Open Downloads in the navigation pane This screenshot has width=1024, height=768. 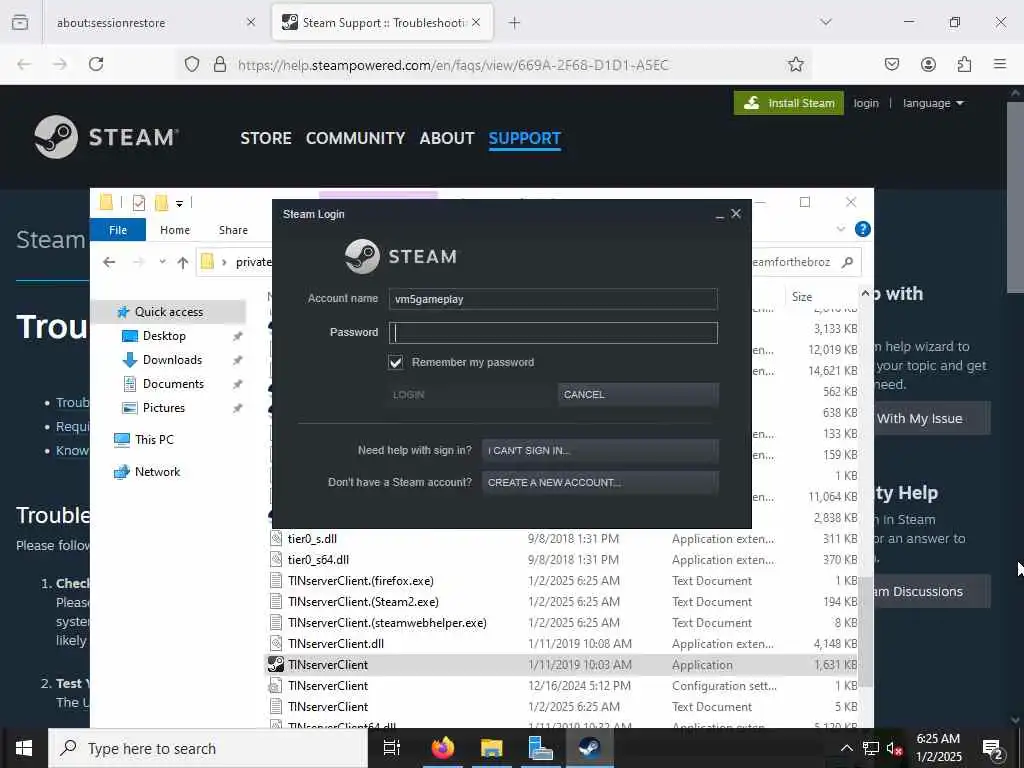point(172,360)
